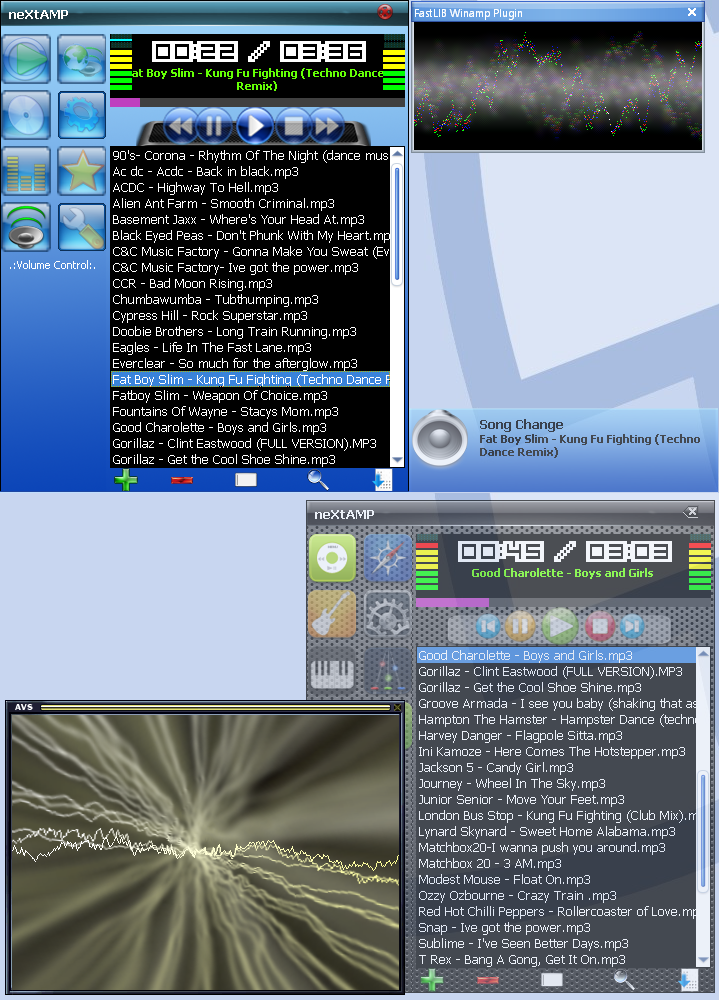This screenshot has height=1000, width=719.
Task: Click magnifier search icon under blue playlist
Action: click(318, 480)
